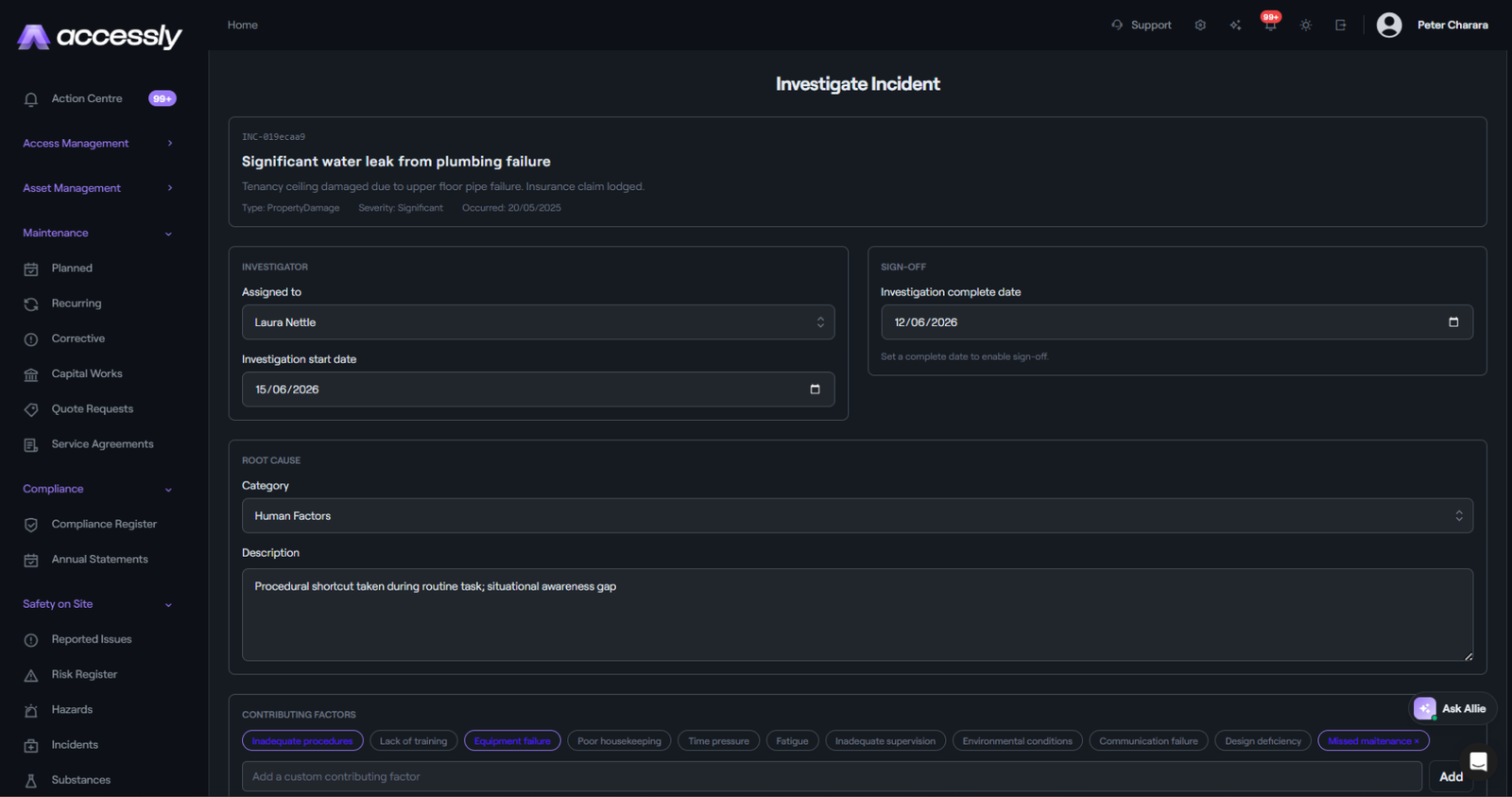
Task: Go to the Home breadcrumb
Action: click(x=243, y=26)
